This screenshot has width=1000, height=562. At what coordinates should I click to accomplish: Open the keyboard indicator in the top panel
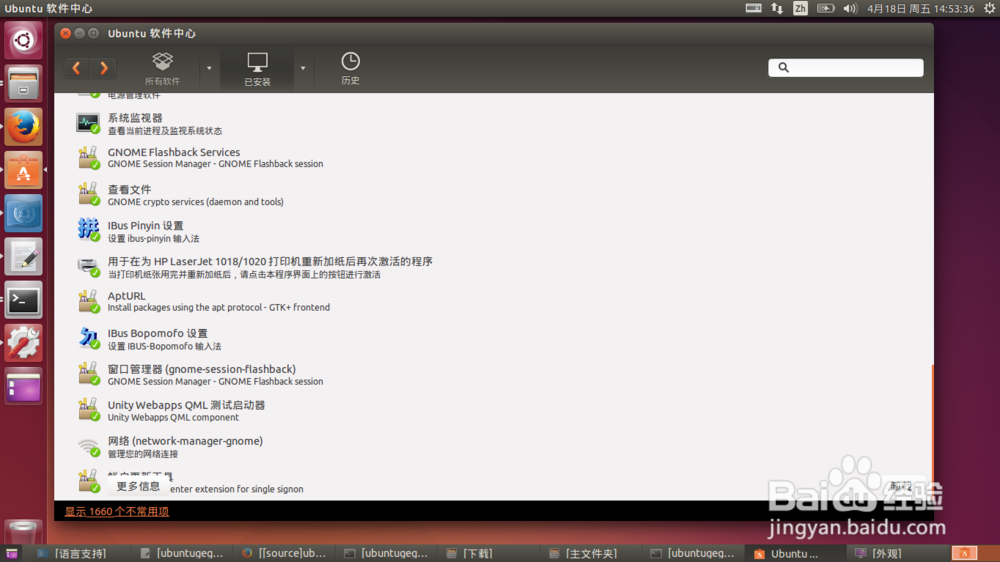click(x=753, y=8)
